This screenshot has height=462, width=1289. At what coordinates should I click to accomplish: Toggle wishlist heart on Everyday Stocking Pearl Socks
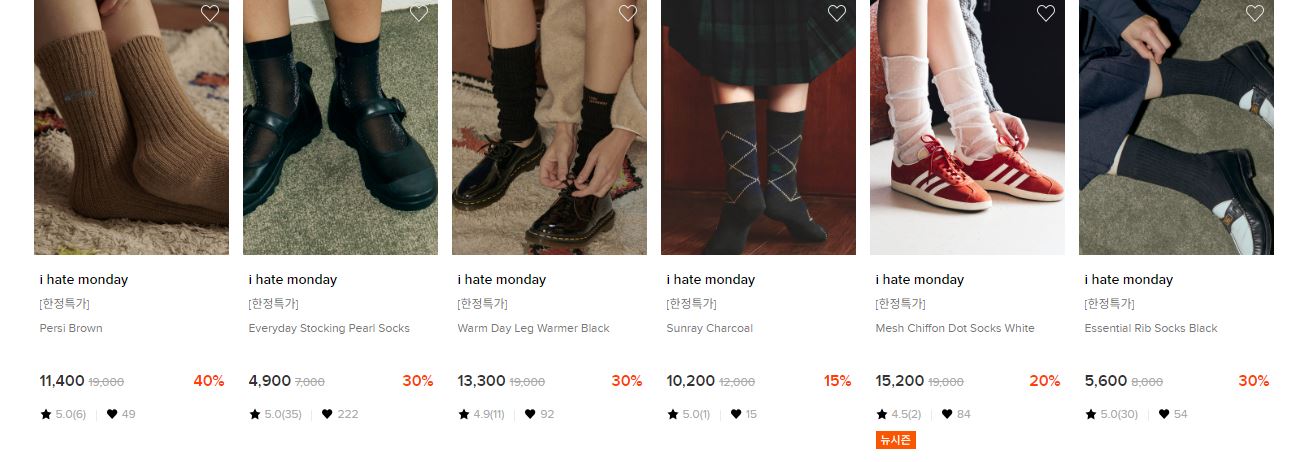[419, 13]
